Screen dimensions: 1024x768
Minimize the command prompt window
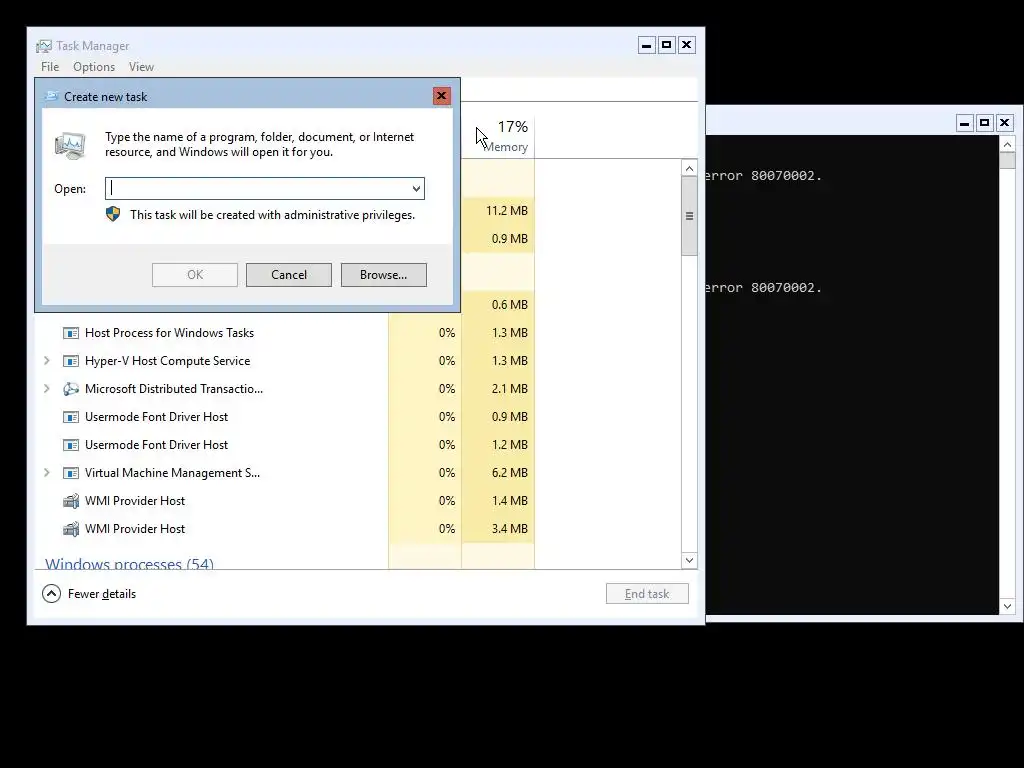[x=965, y=123]
